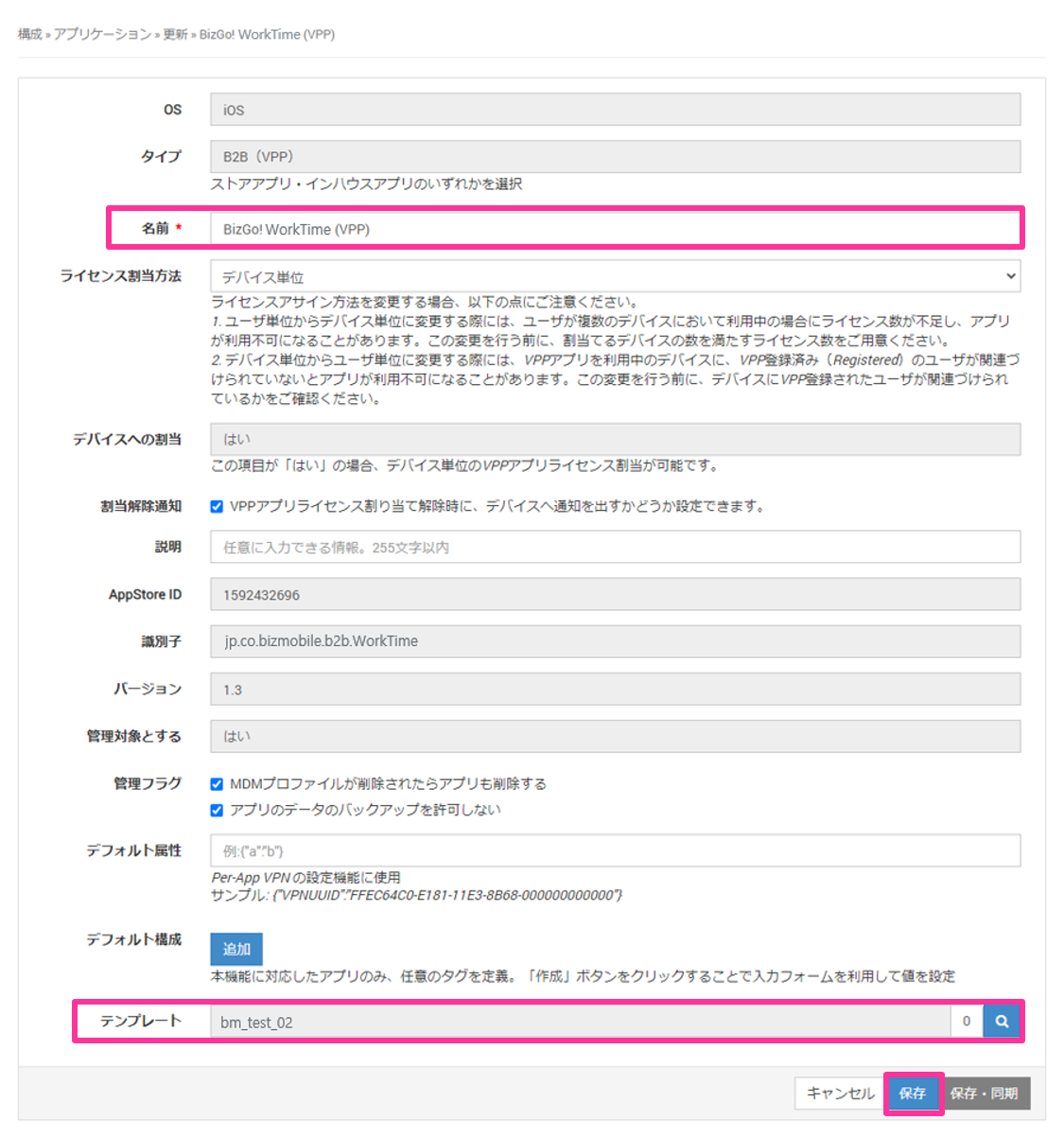Image resolution: width=1064 pixels, height=1137 pixels.
Task: Focus the 名前 field with BizGo! WorkTime (VPP)
Action: coord(615,229)
